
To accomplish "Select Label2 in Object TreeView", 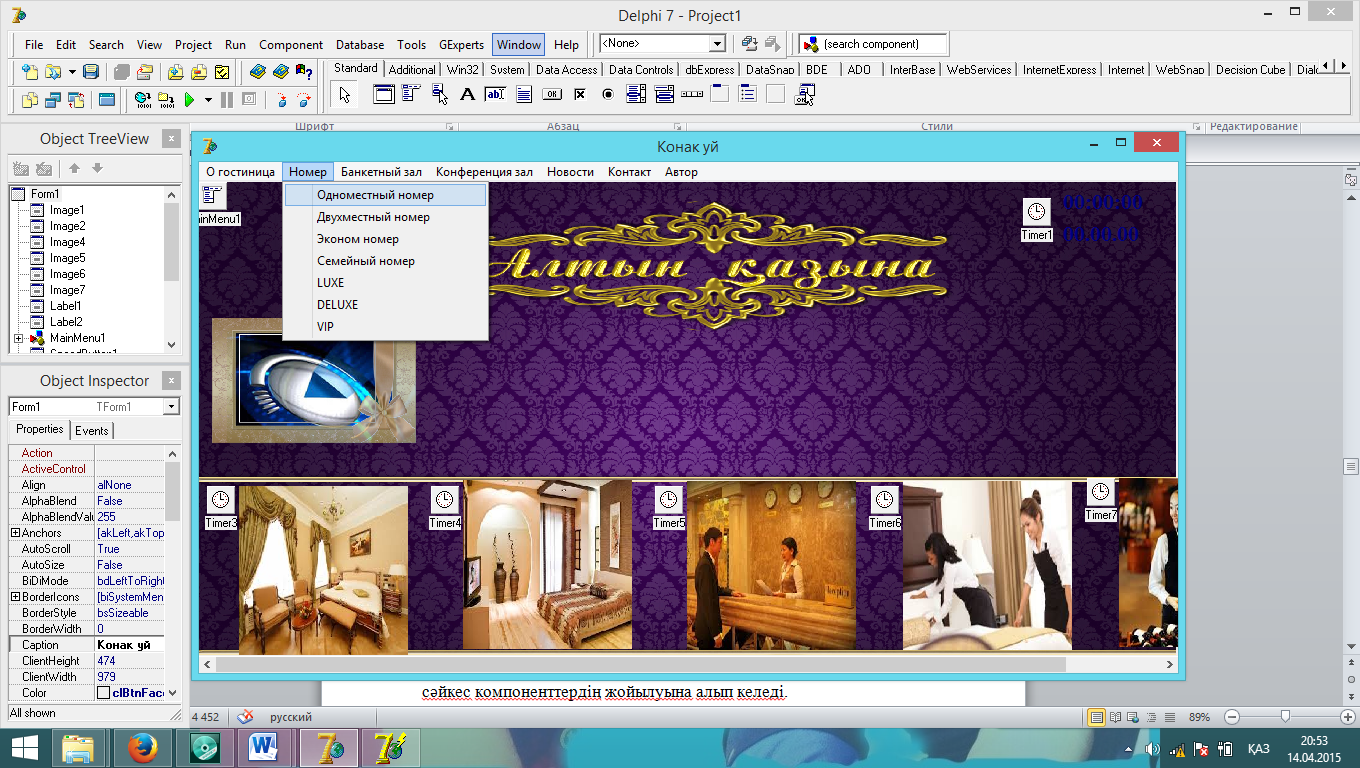I will (x=66, y=322).
